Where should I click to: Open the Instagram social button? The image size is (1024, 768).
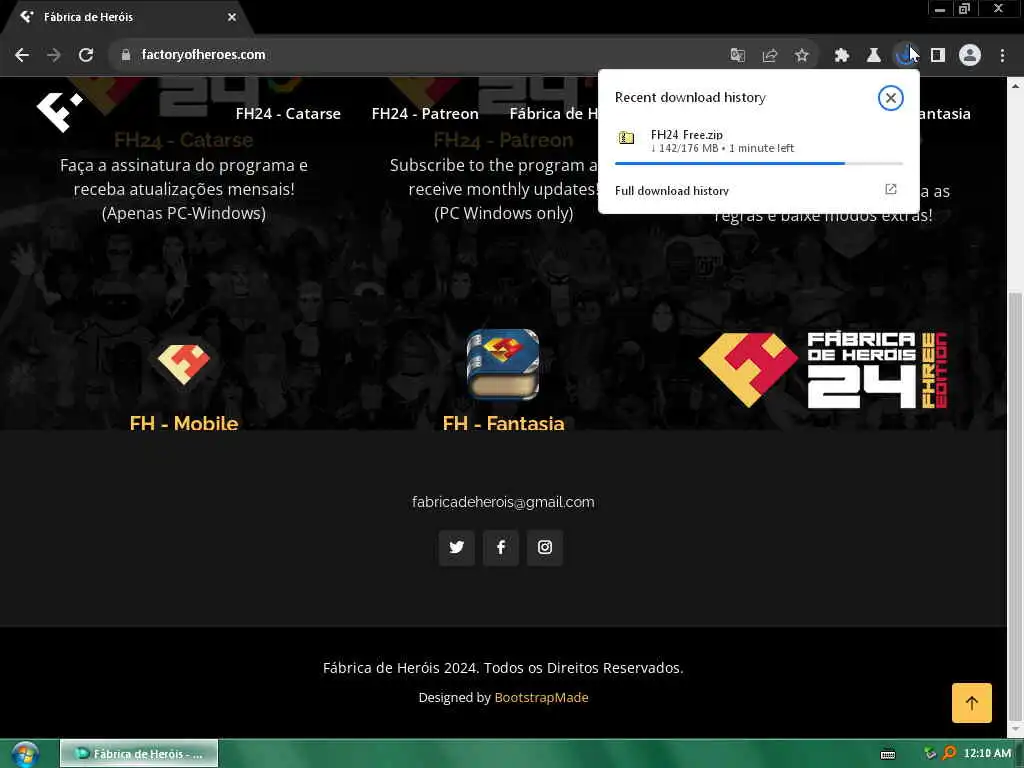(x=545, y=547)
